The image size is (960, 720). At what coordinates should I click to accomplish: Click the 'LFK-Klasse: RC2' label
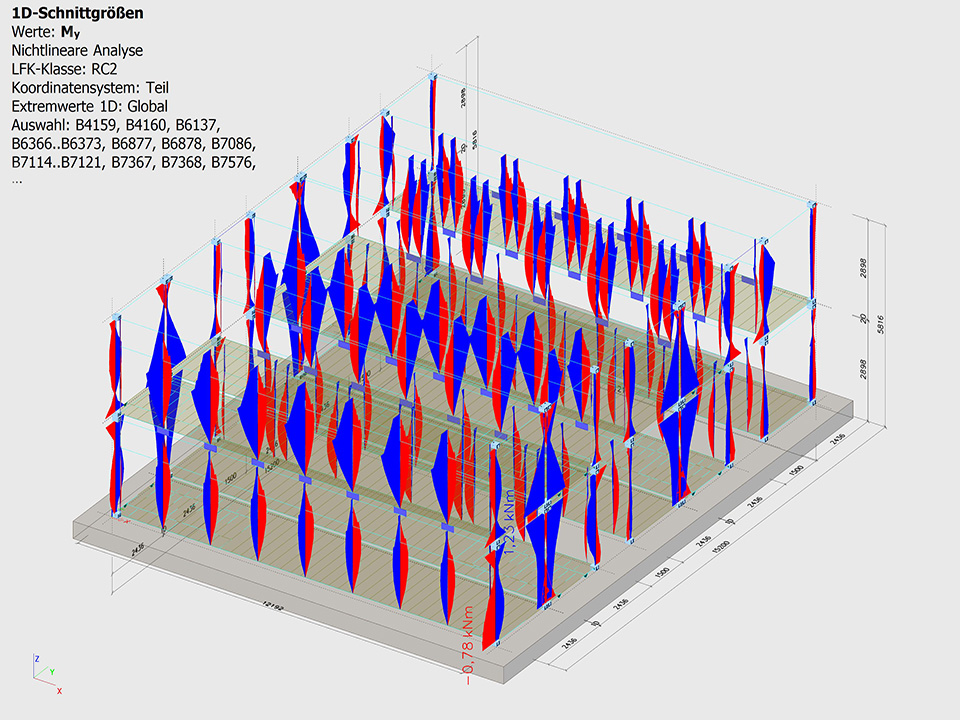coord(67,68)
